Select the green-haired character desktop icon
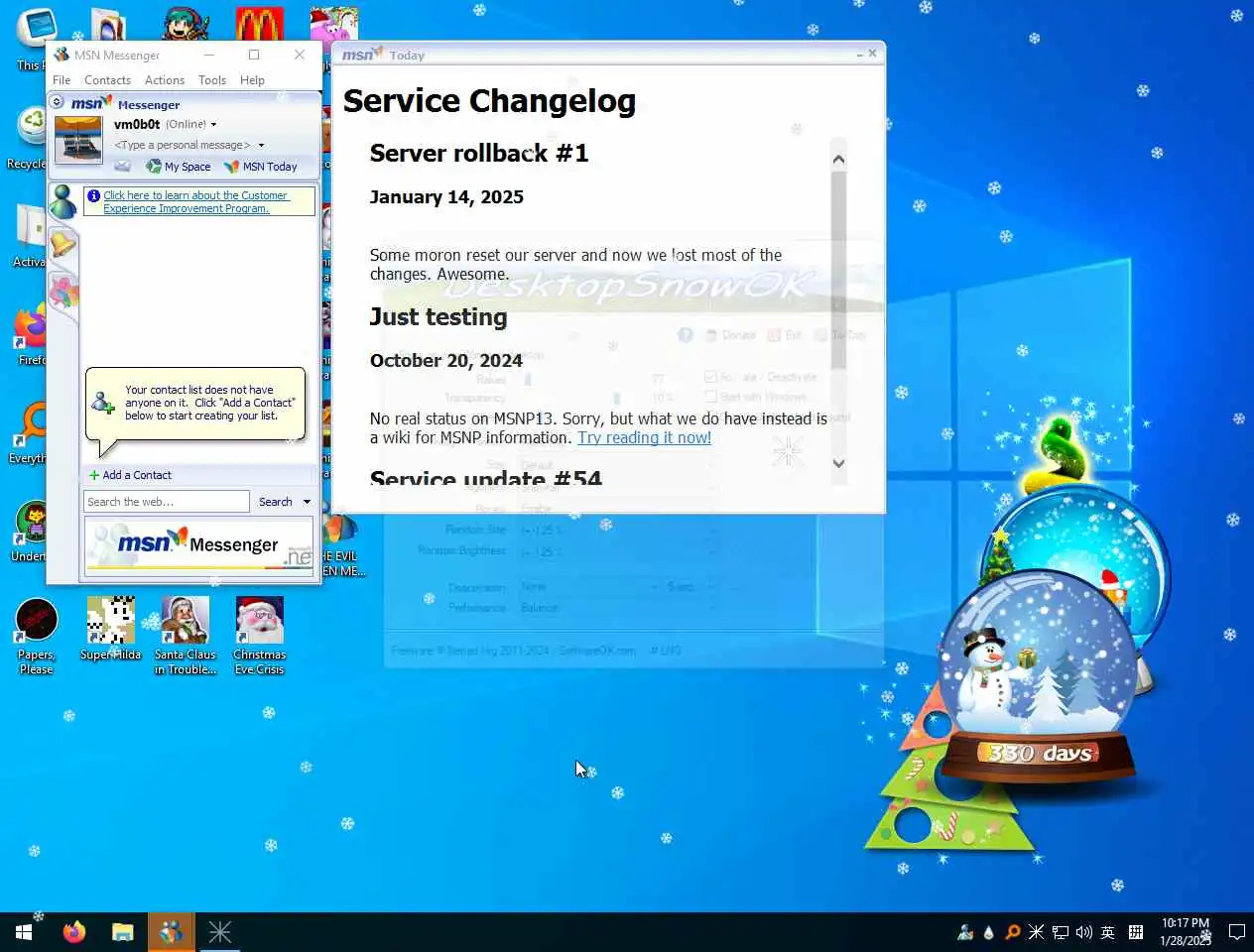 tap(186, 24)
